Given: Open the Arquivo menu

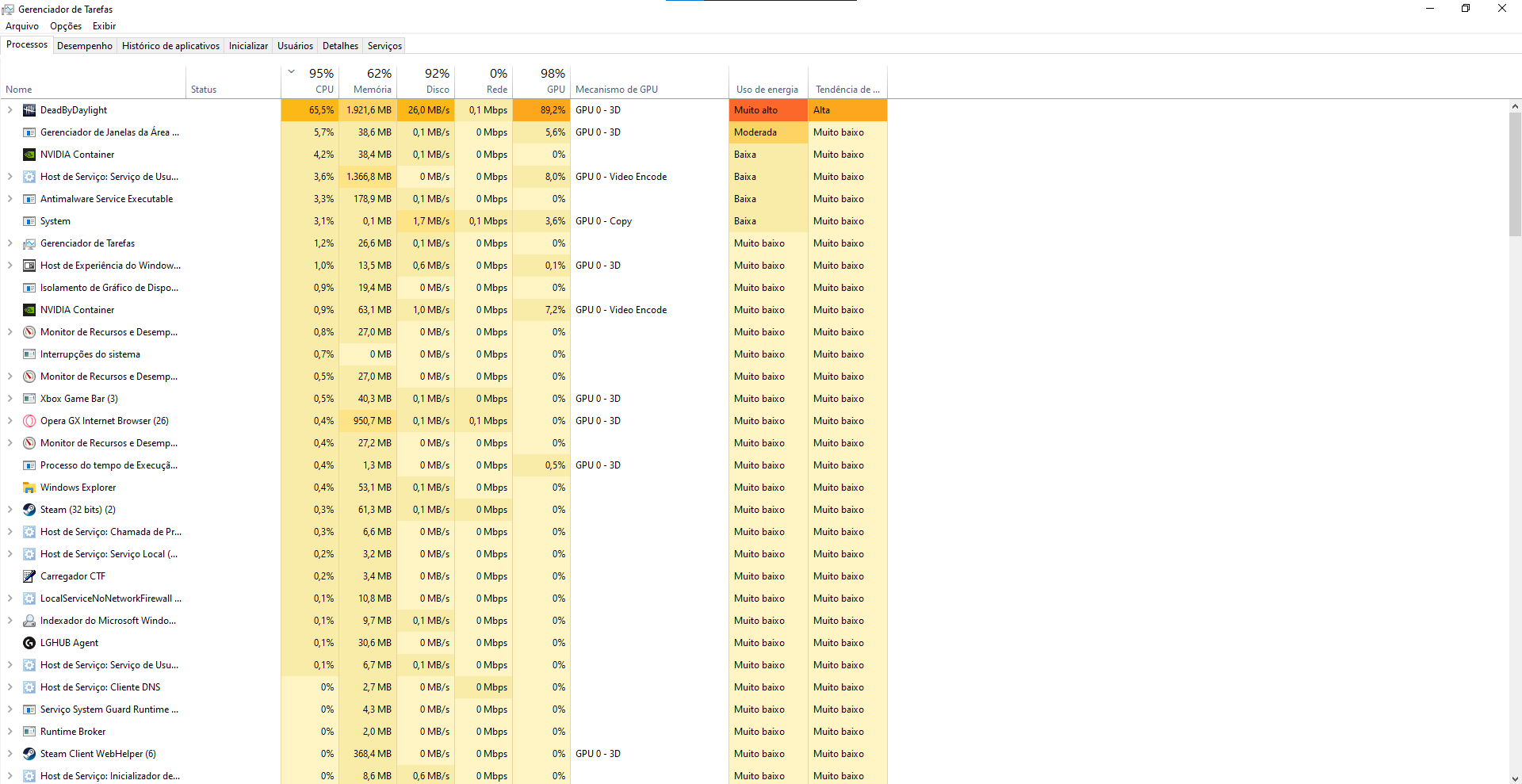Looking at the screenshot, I should (22, 26).
